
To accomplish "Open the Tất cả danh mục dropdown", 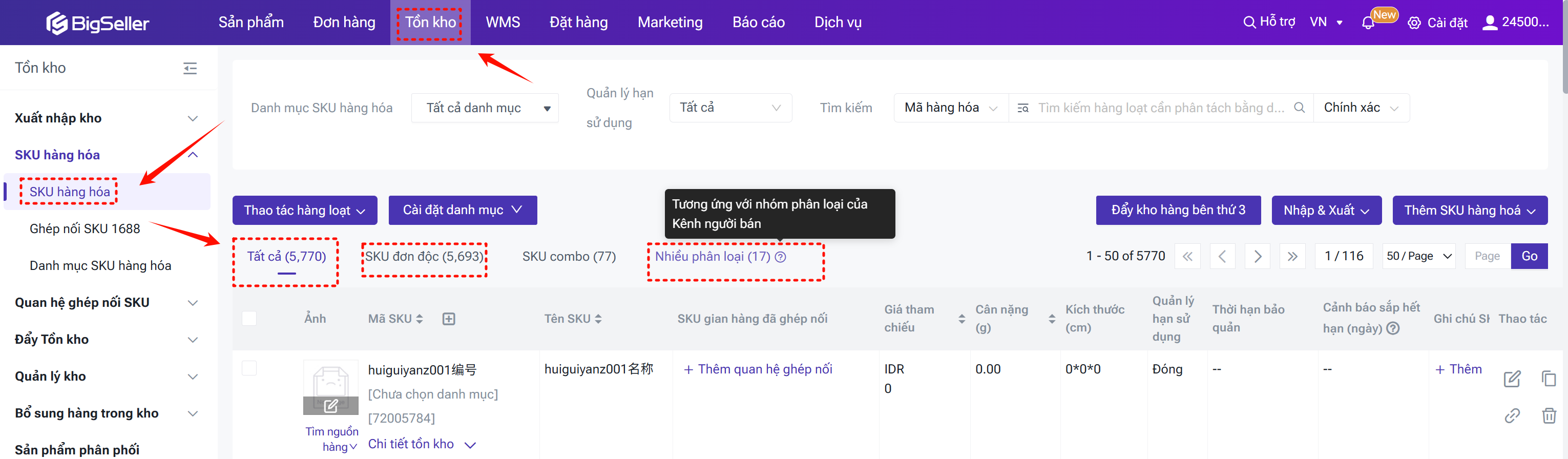I will point(485,108).
